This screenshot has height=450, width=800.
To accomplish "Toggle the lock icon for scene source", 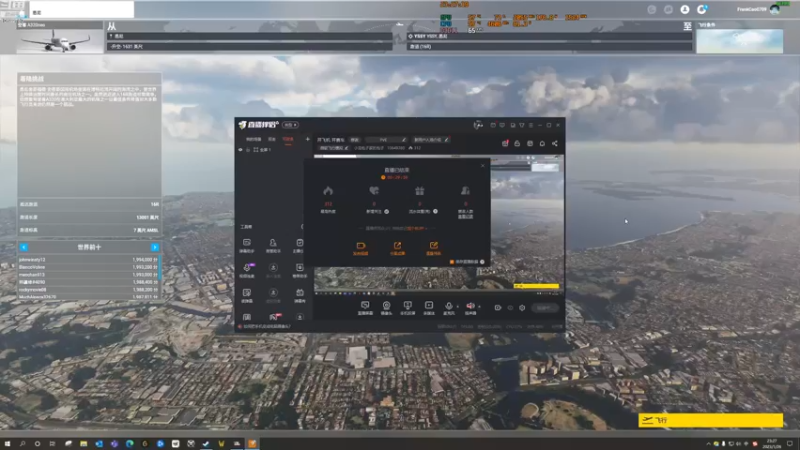I will [x=248, y=149].
